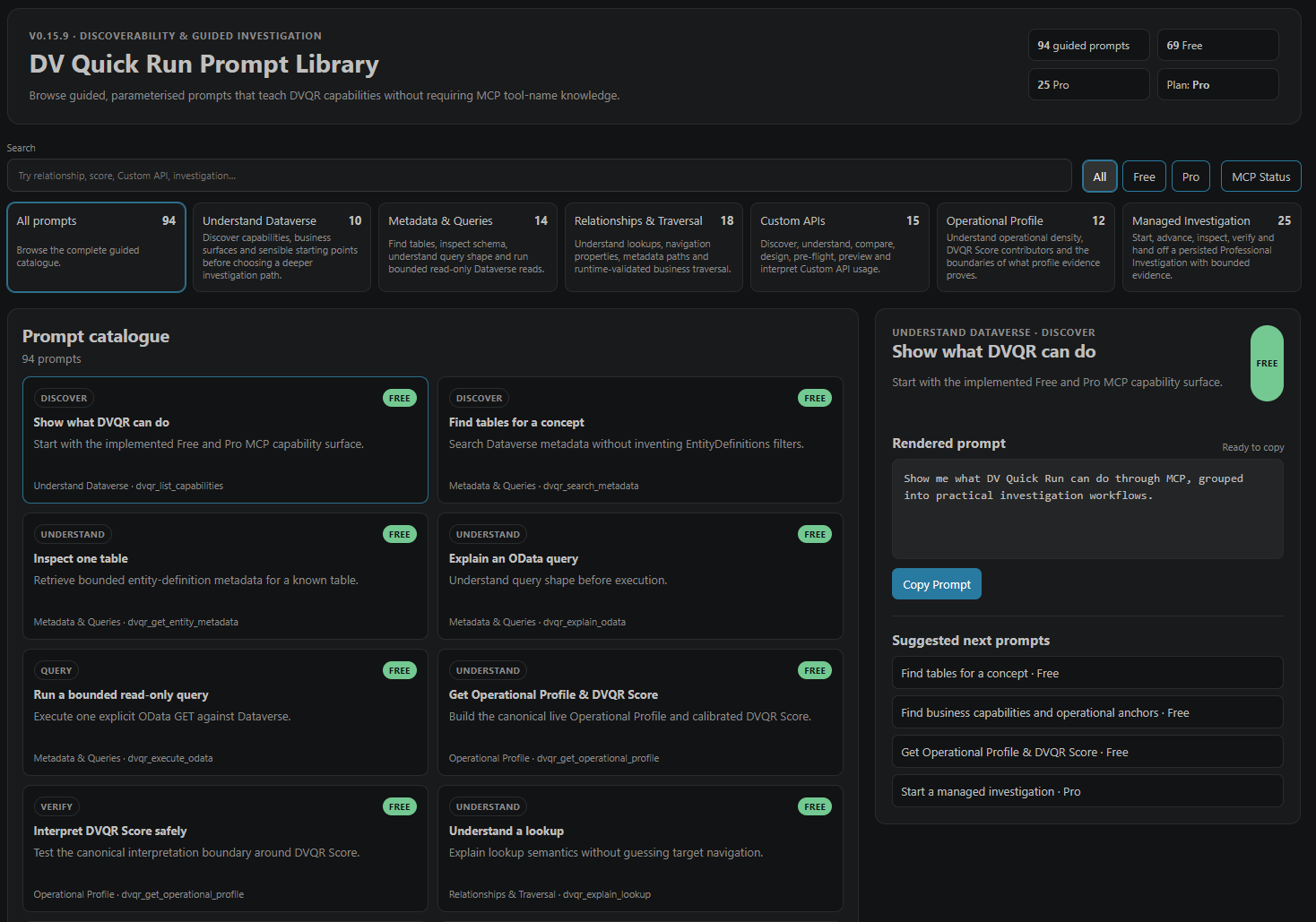This screenshot has height=922, width=1316.
Task: Click the Prompt catalogue heading
Action: click(96, 336)
